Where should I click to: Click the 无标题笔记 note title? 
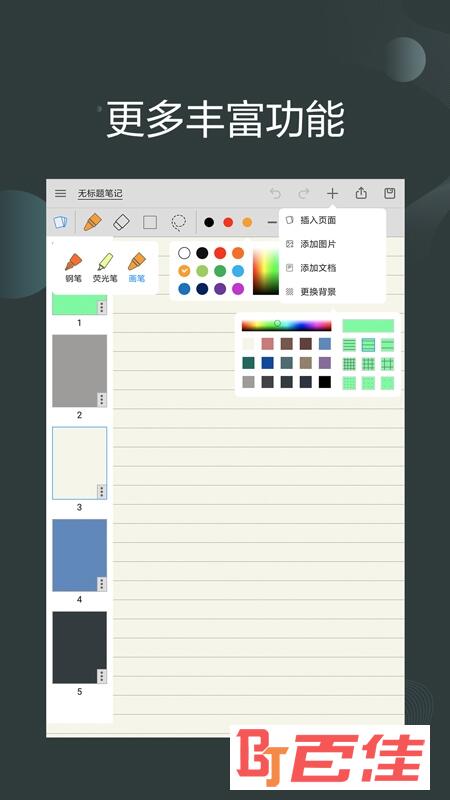pyautogui.click(x=100, y=193)
